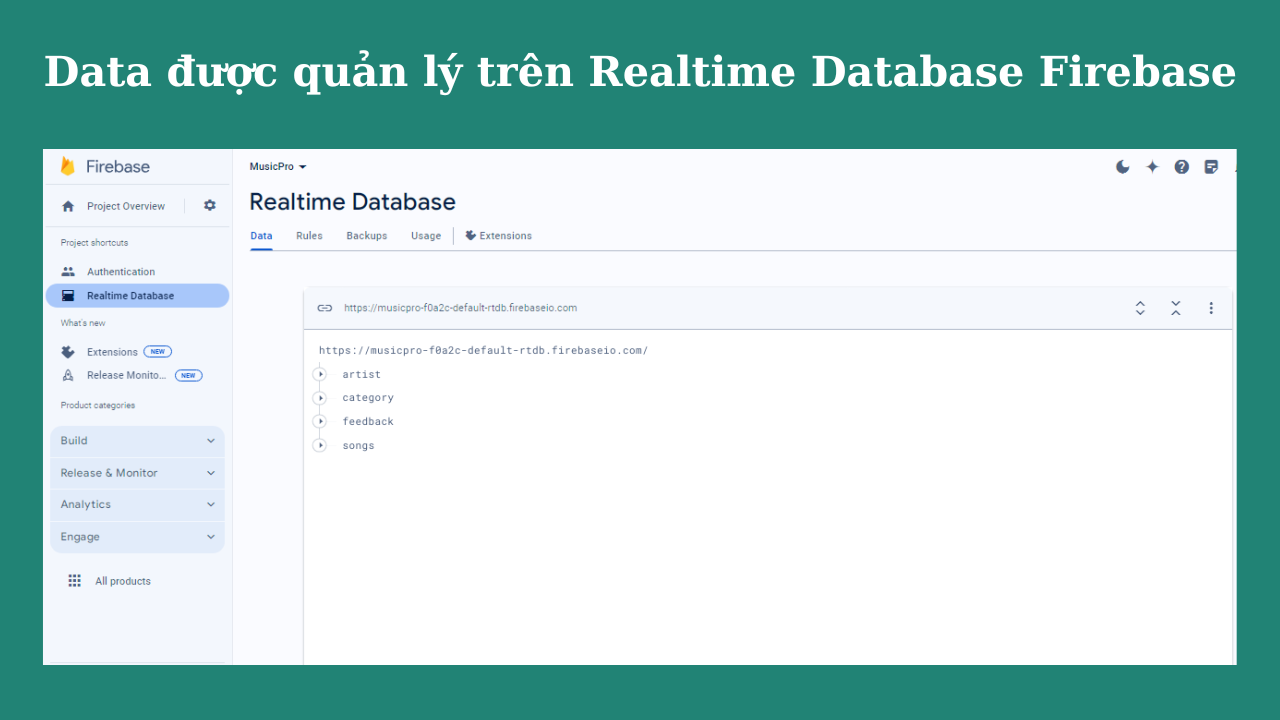Click the Release Monitoring sidebar icon
Viewport: 1280px width, 720px height.
tap(68, 376)
